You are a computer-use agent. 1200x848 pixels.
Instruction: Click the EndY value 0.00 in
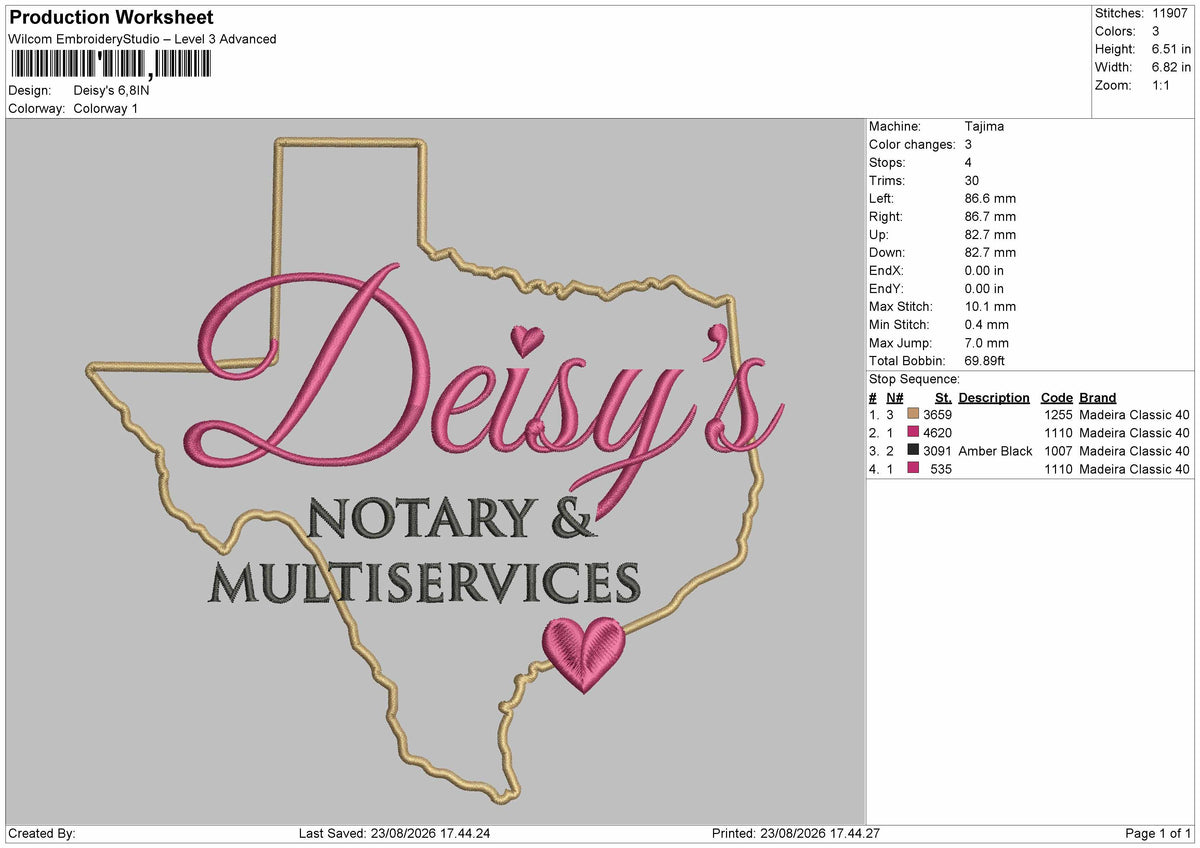(x=984, y=288)
